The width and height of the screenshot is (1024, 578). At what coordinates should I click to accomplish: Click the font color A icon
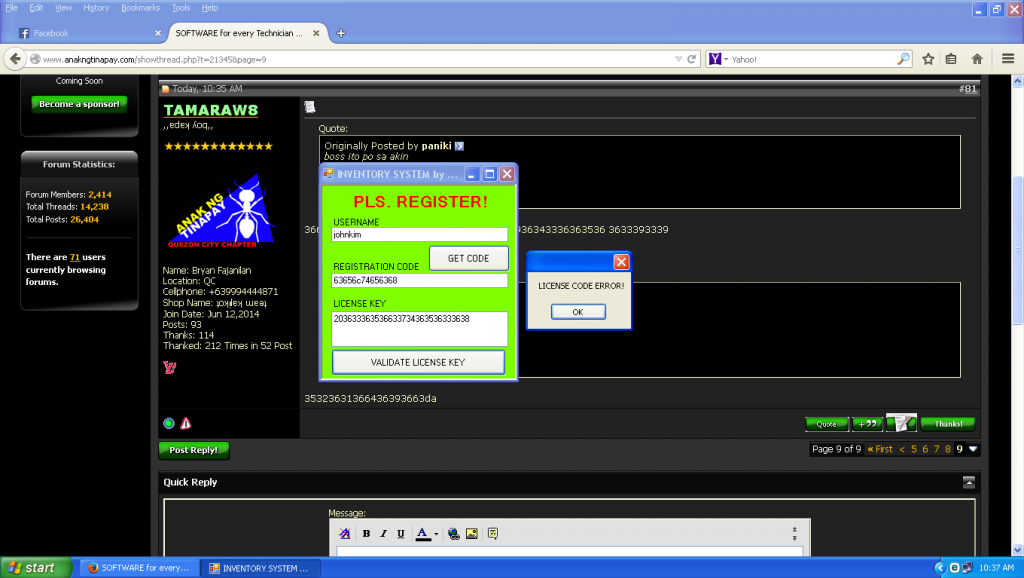[x=423, y=534]
